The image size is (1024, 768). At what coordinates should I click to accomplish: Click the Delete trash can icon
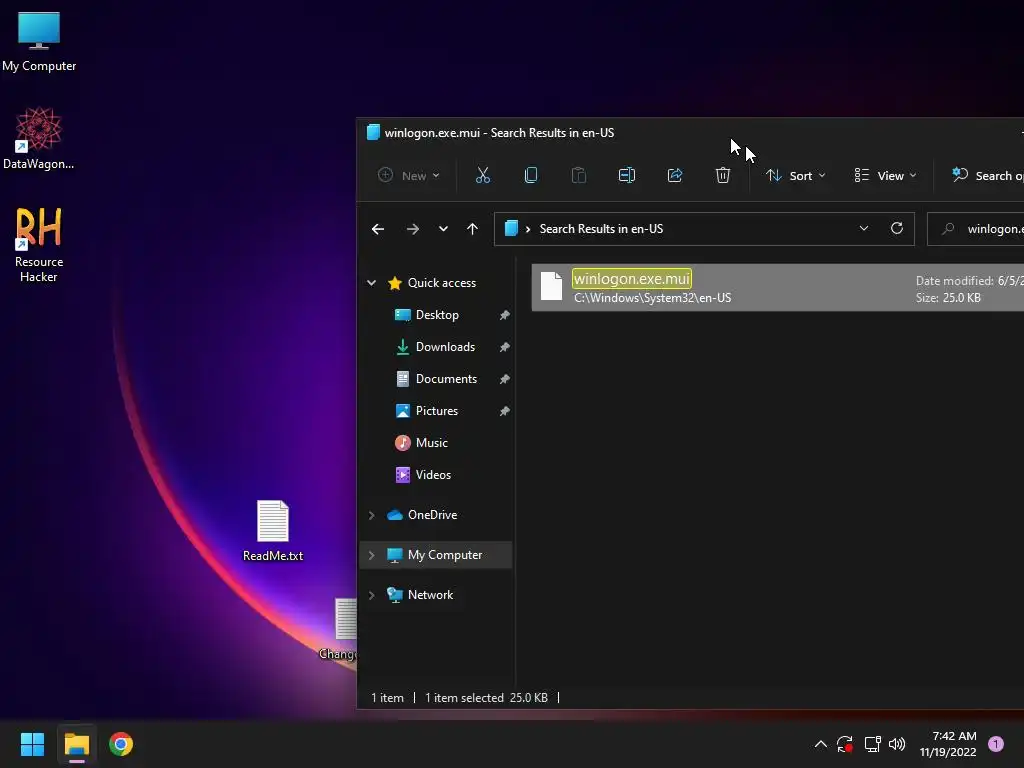pyautogui.click(x=723, y=175)
